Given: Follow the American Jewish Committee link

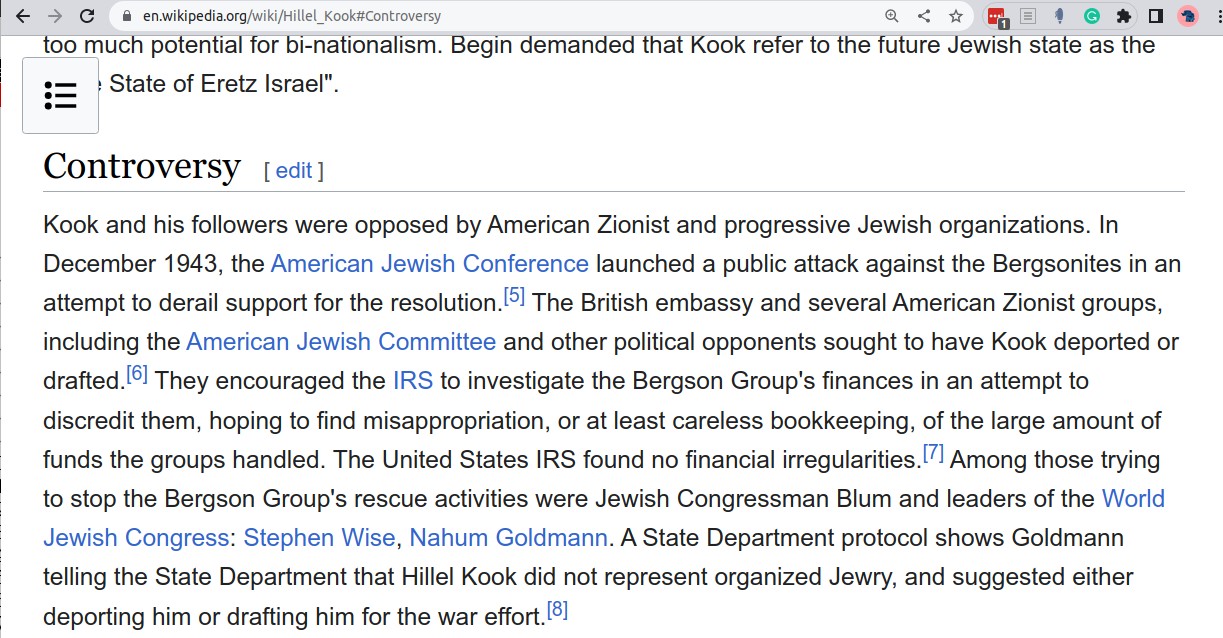Looking at the screenshot, I should click(x=341, y=342).
